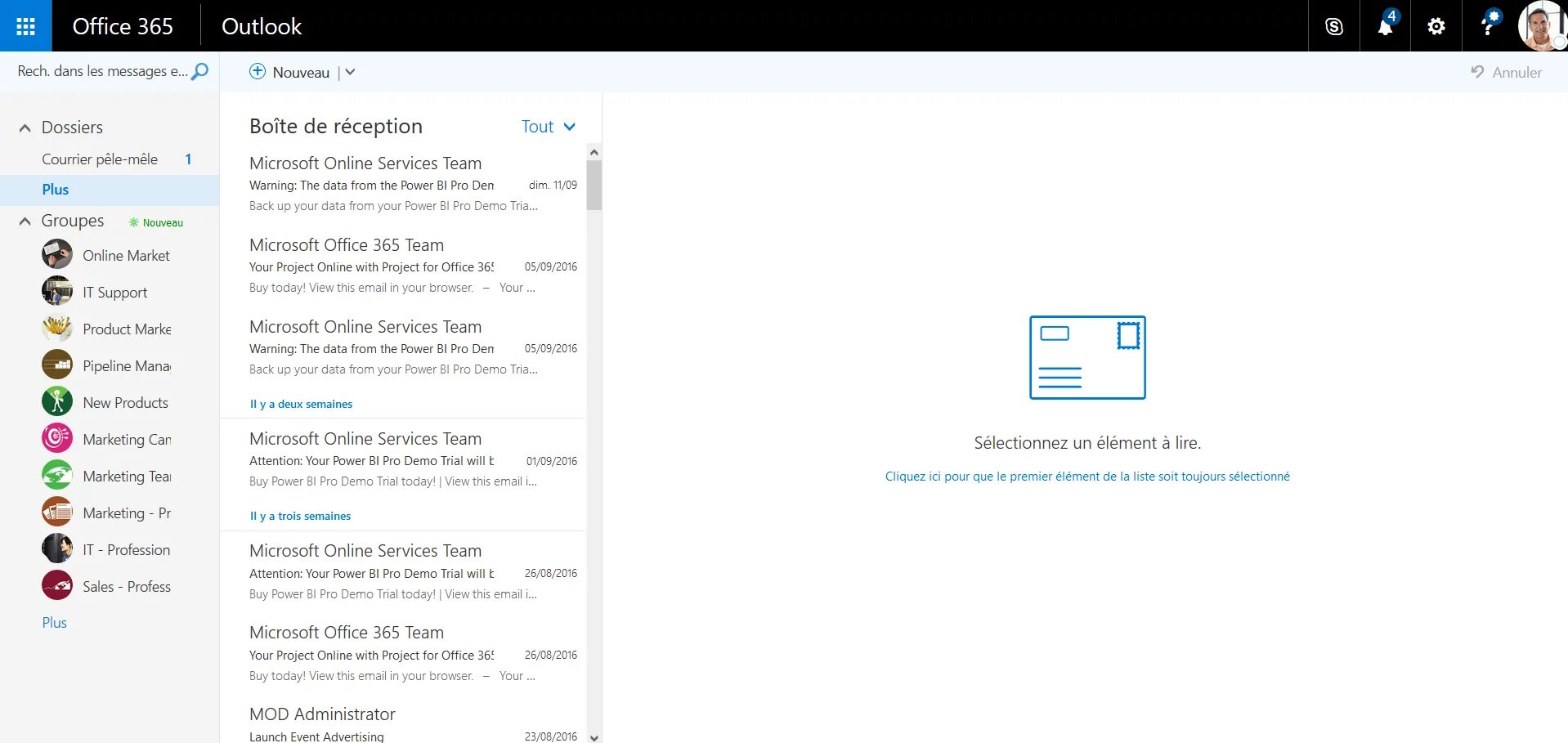
Task: Open the New Products group avatar
Action: [57, 401]
